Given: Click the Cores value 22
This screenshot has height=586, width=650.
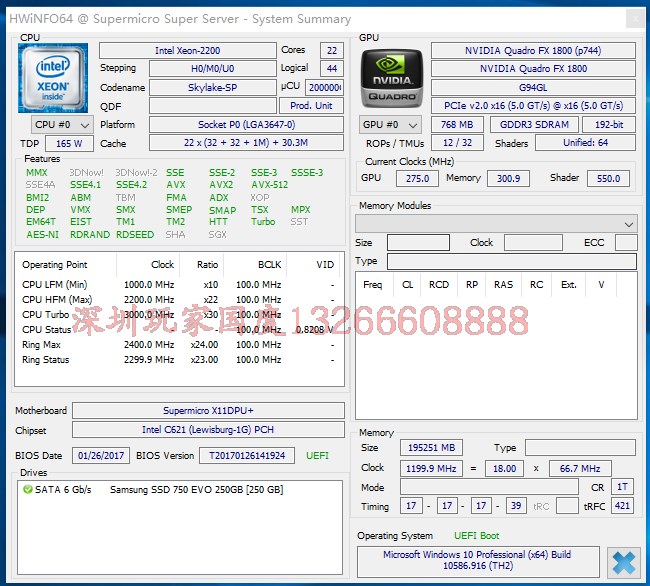Looking at the screenshot, I should [x=332, y=51].
